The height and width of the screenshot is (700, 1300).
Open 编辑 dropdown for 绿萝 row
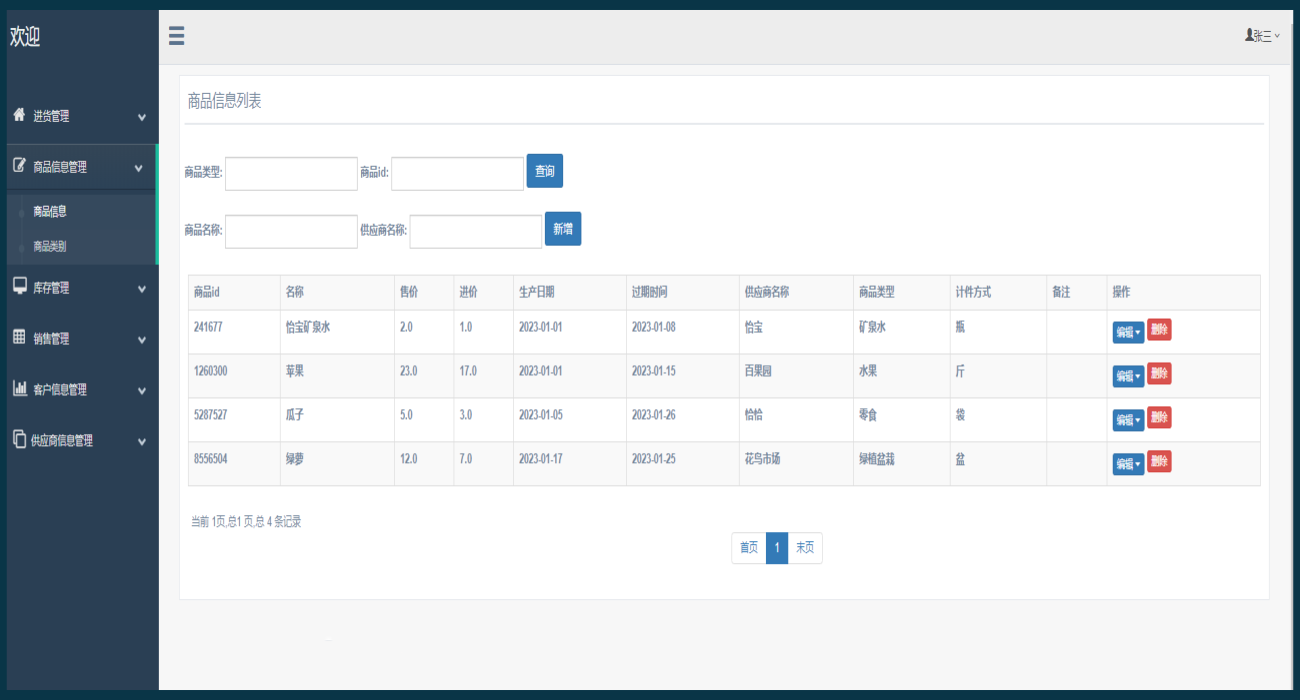pyautogui.click(x=1128, y=464)
